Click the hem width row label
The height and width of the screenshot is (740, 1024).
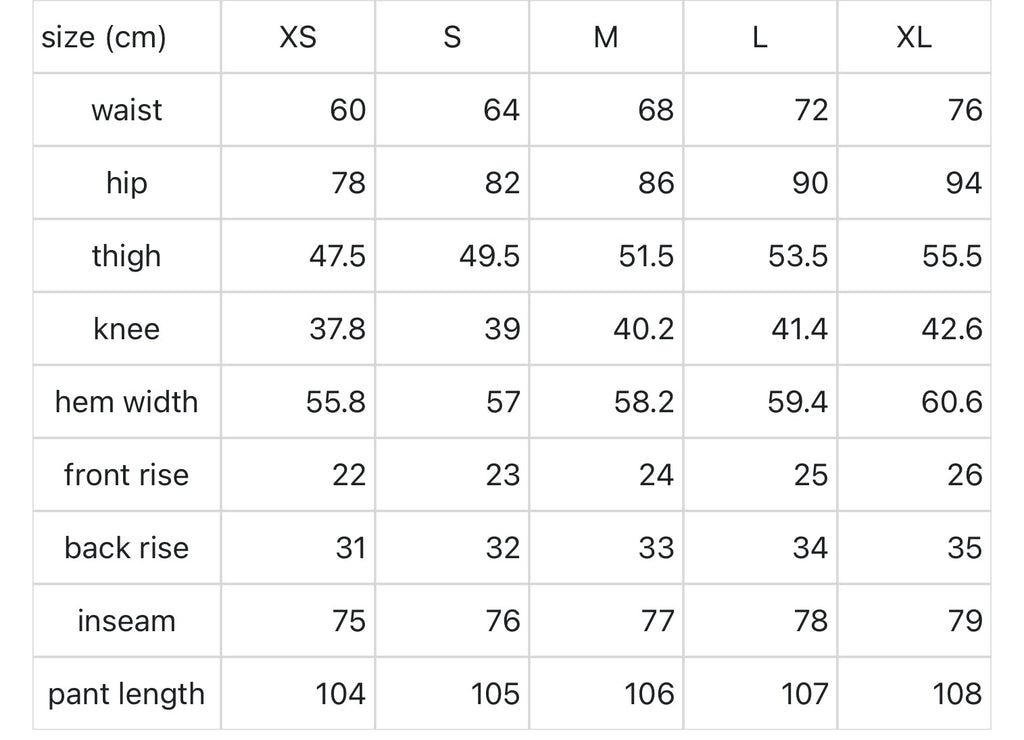[x=126, y=402]
